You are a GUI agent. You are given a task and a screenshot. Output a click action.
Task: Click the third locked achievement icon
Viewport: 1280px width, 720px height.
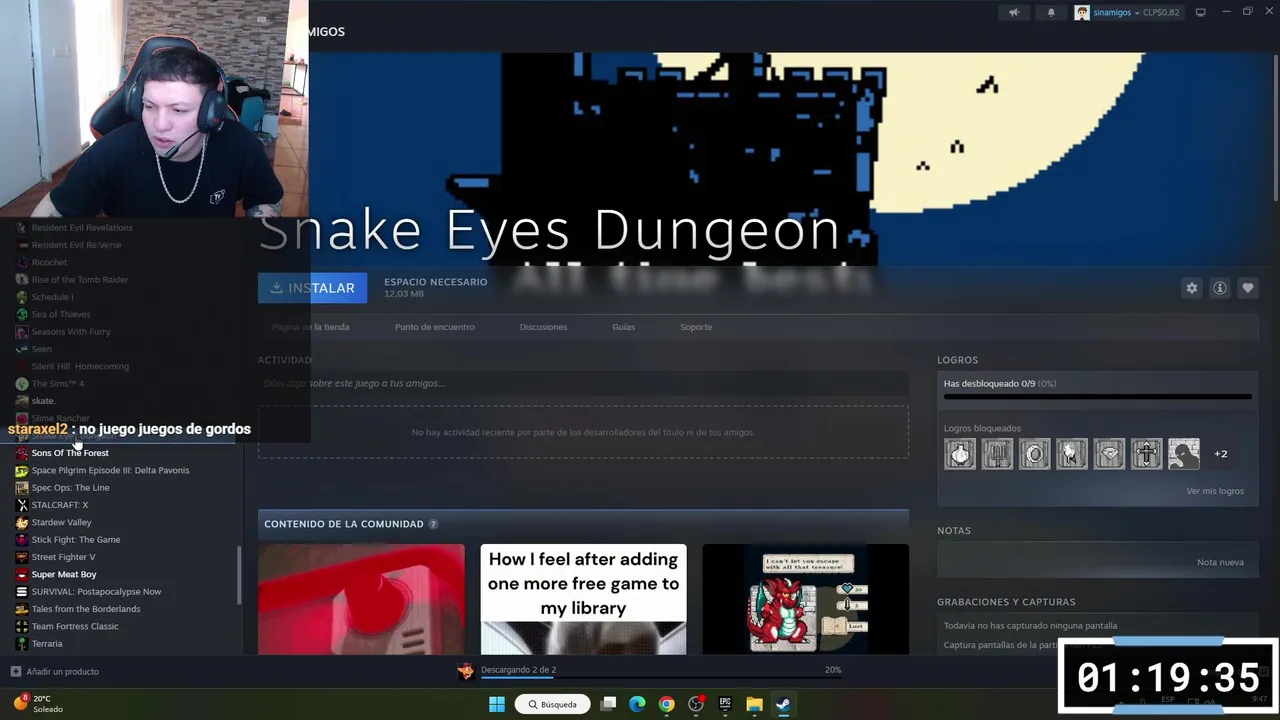coord(1034,454)
